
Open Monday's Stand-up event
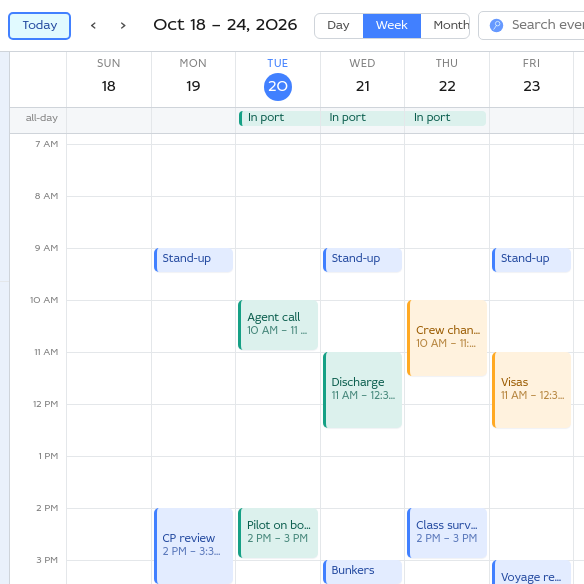[x=194, y=260]
